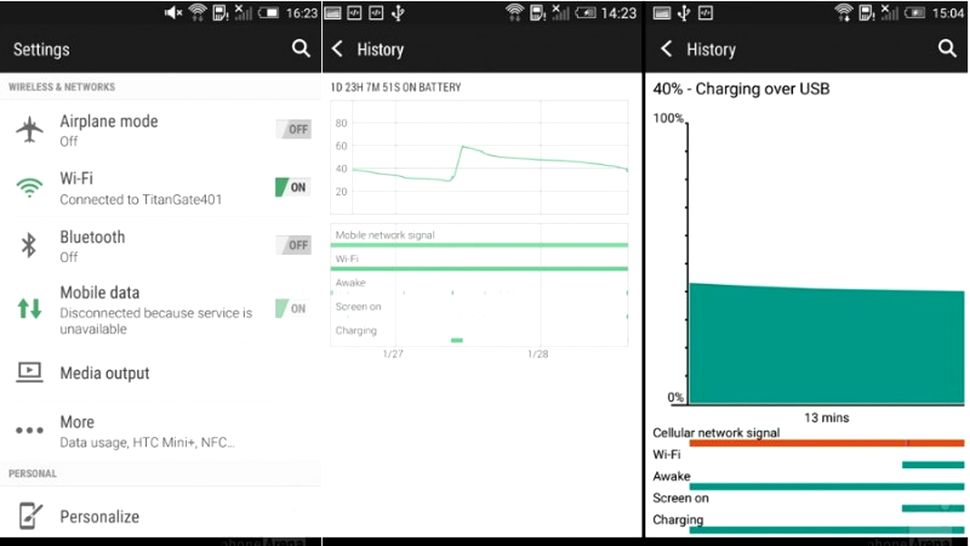The height and width of the screenshot is (546, 970).
Task: Enable the Bluetooth toggle
Action: pos(294,245)
